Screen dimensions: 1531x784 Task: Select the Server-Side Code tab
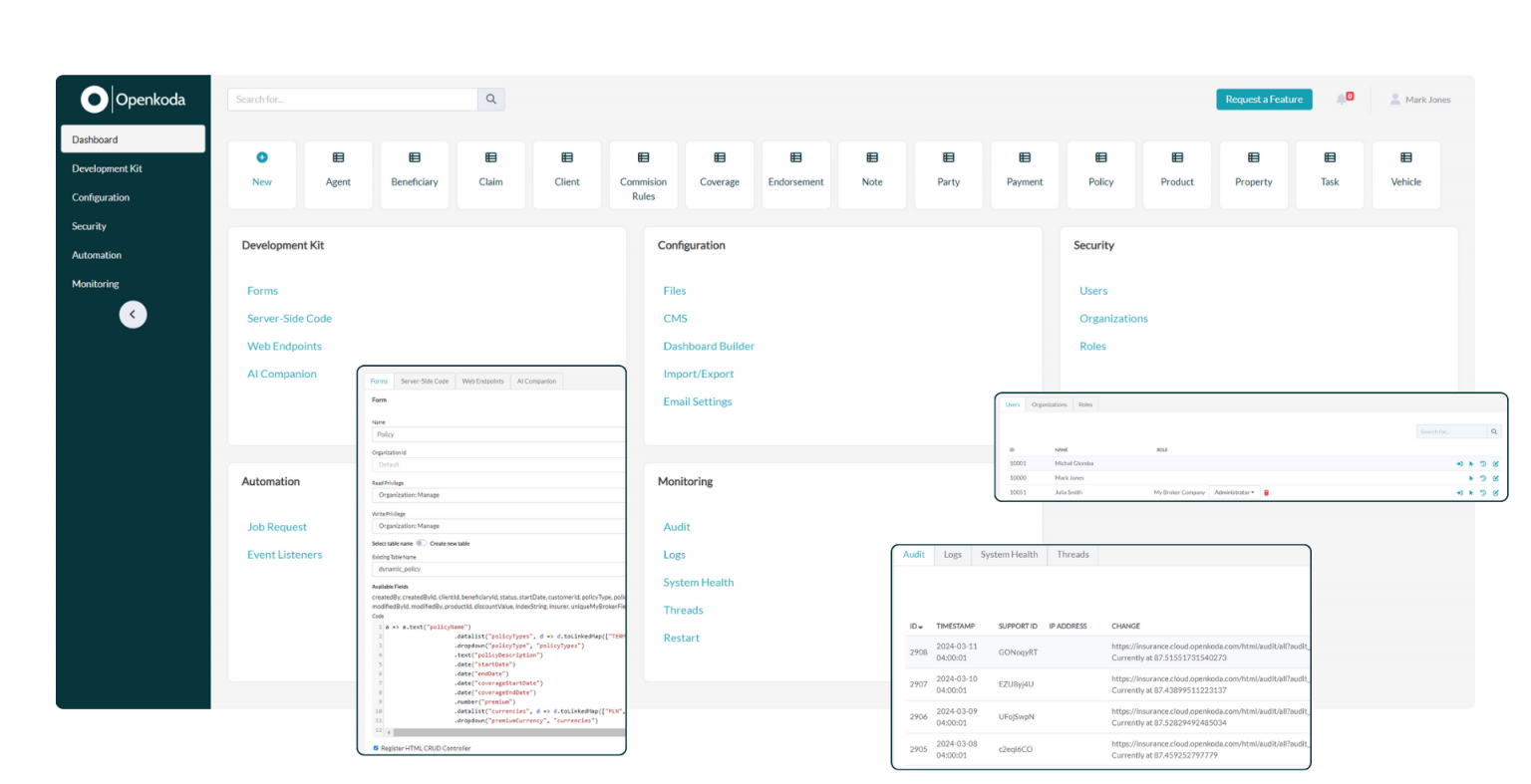pos(425,382)
